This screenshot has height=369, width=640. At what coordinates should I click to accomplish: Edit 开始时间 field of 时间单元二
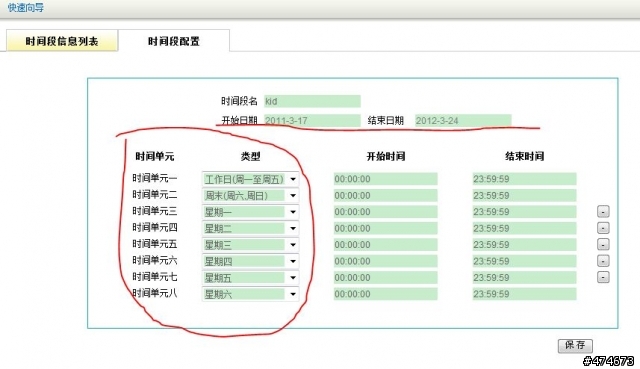[x=385, y=196]
